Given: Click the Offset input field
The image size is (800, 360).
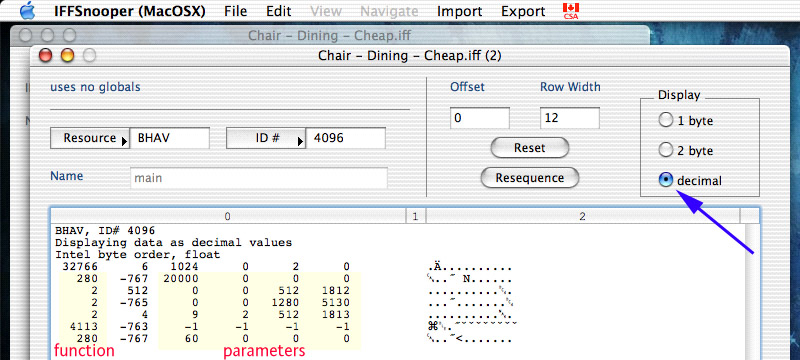Looking at the screenshot, I should tap(480, 118).
